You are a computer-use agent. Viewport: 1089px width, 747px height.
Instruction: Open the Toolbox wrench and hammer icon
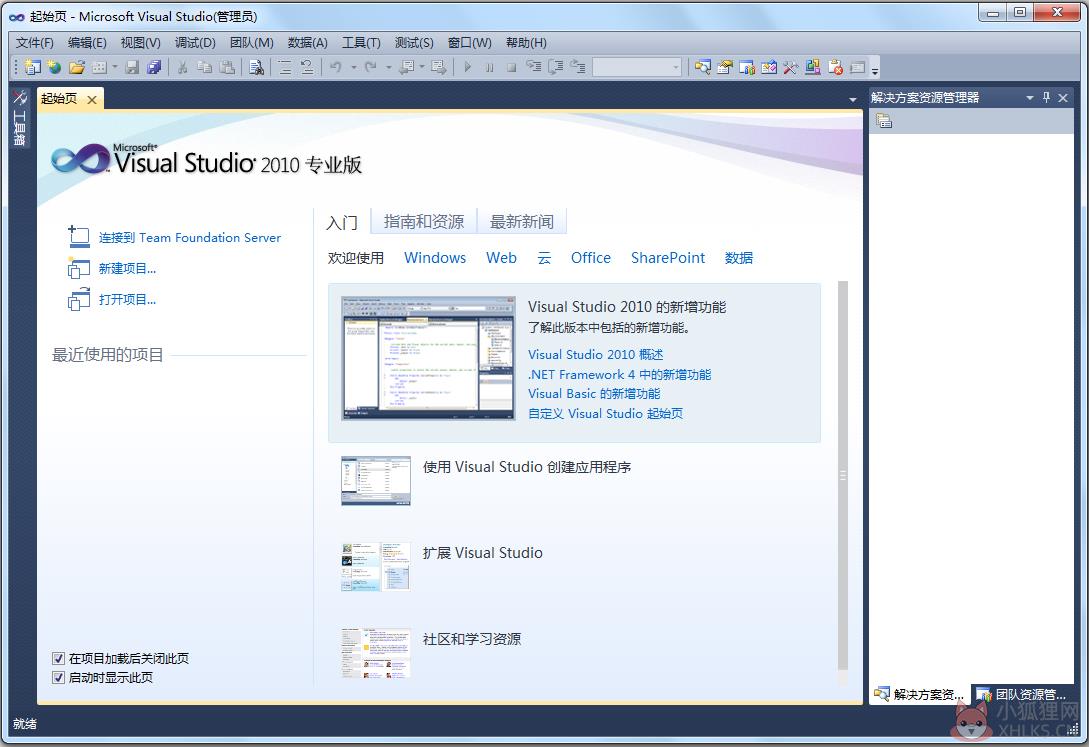[x=791, y=67]
